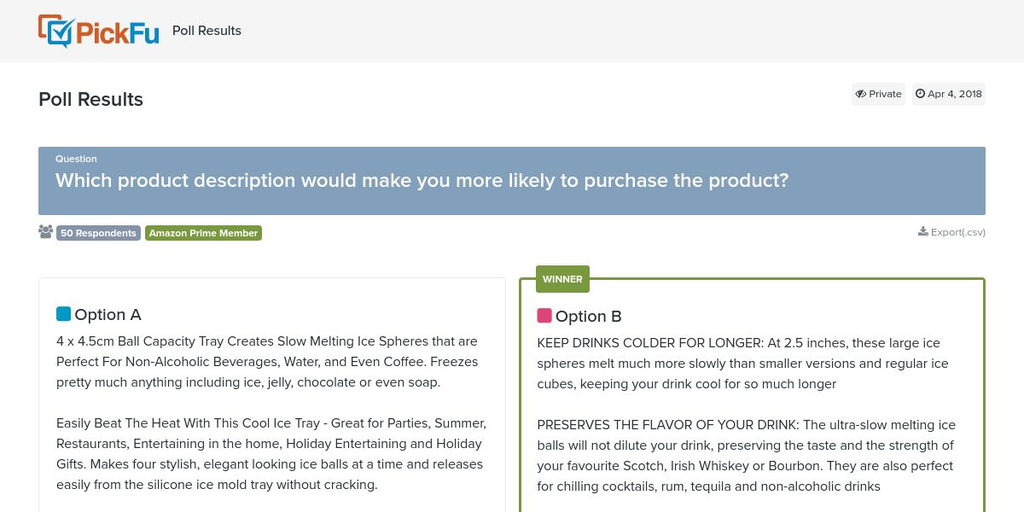This screenshot has width=1024, height=512.
Task: Select the 50 Respondents tag
Action: [98, 233]
